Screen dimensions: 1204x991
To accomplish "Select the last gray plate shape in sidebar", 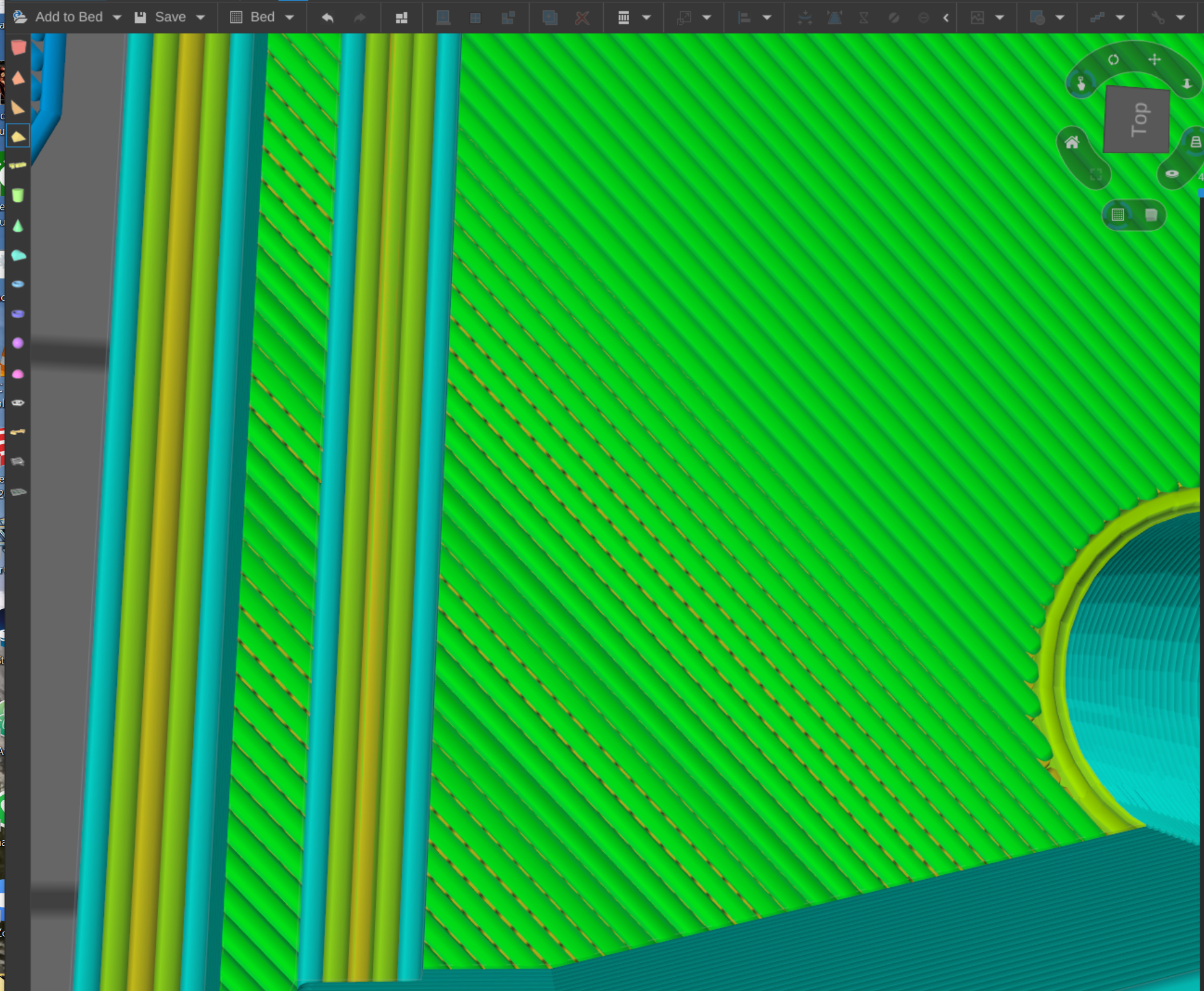I will [18, 492].
